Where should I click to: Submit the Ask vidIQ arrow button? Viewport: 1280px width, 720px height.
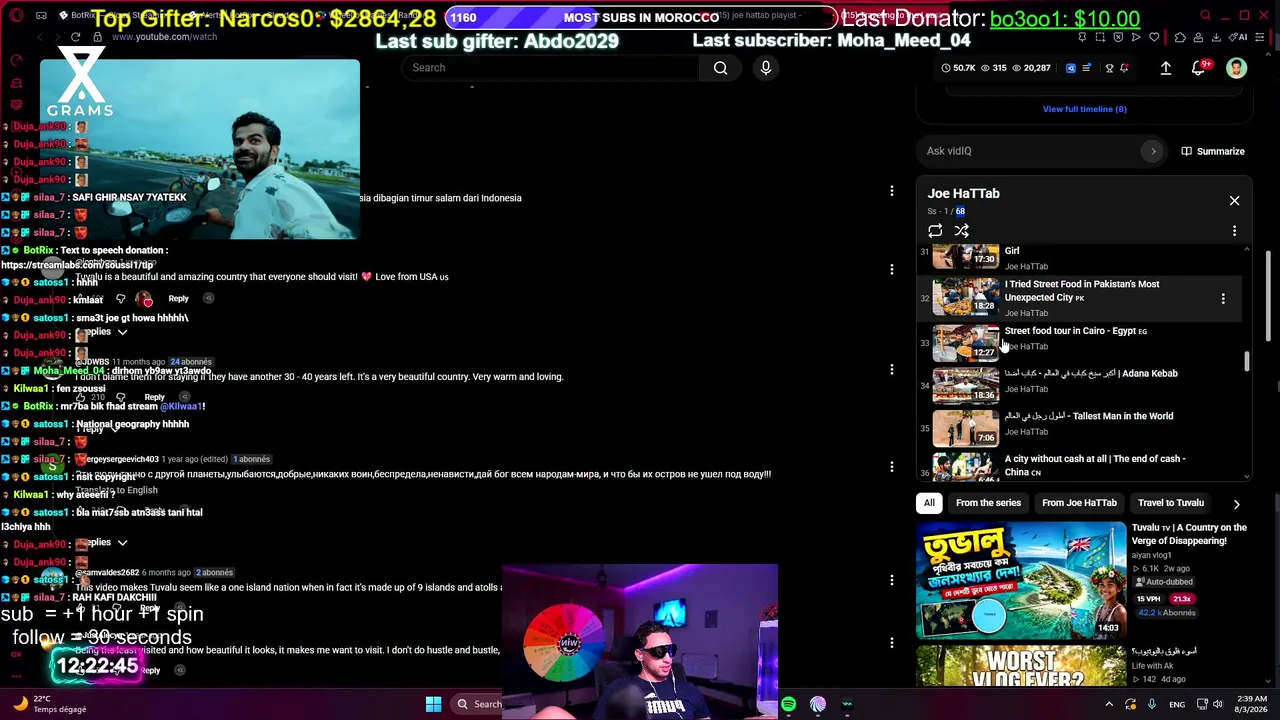click(x=1153, y=151)
